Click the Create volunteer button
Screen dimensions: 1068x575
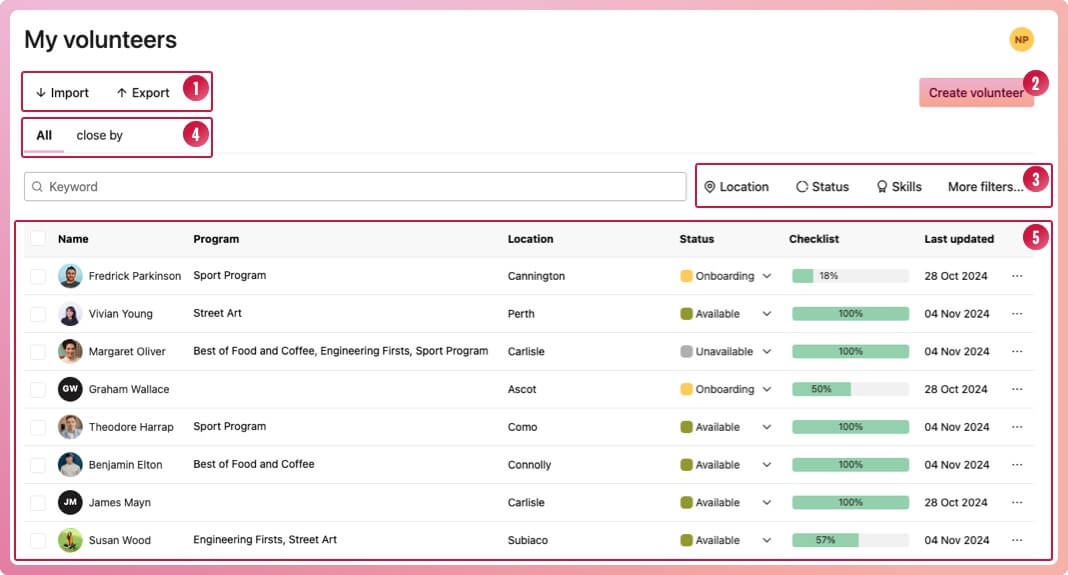pyautogui.click(x=975, y=93)
